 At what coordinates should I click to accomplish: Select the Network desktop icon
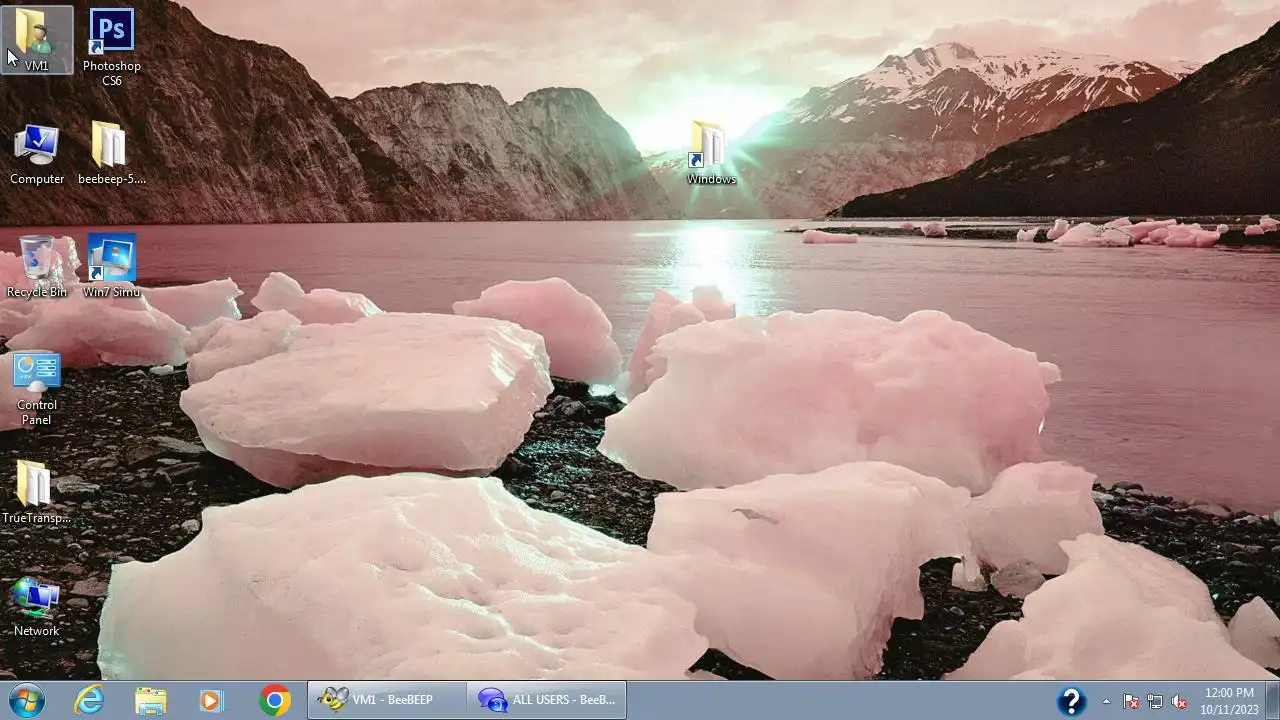37,606
